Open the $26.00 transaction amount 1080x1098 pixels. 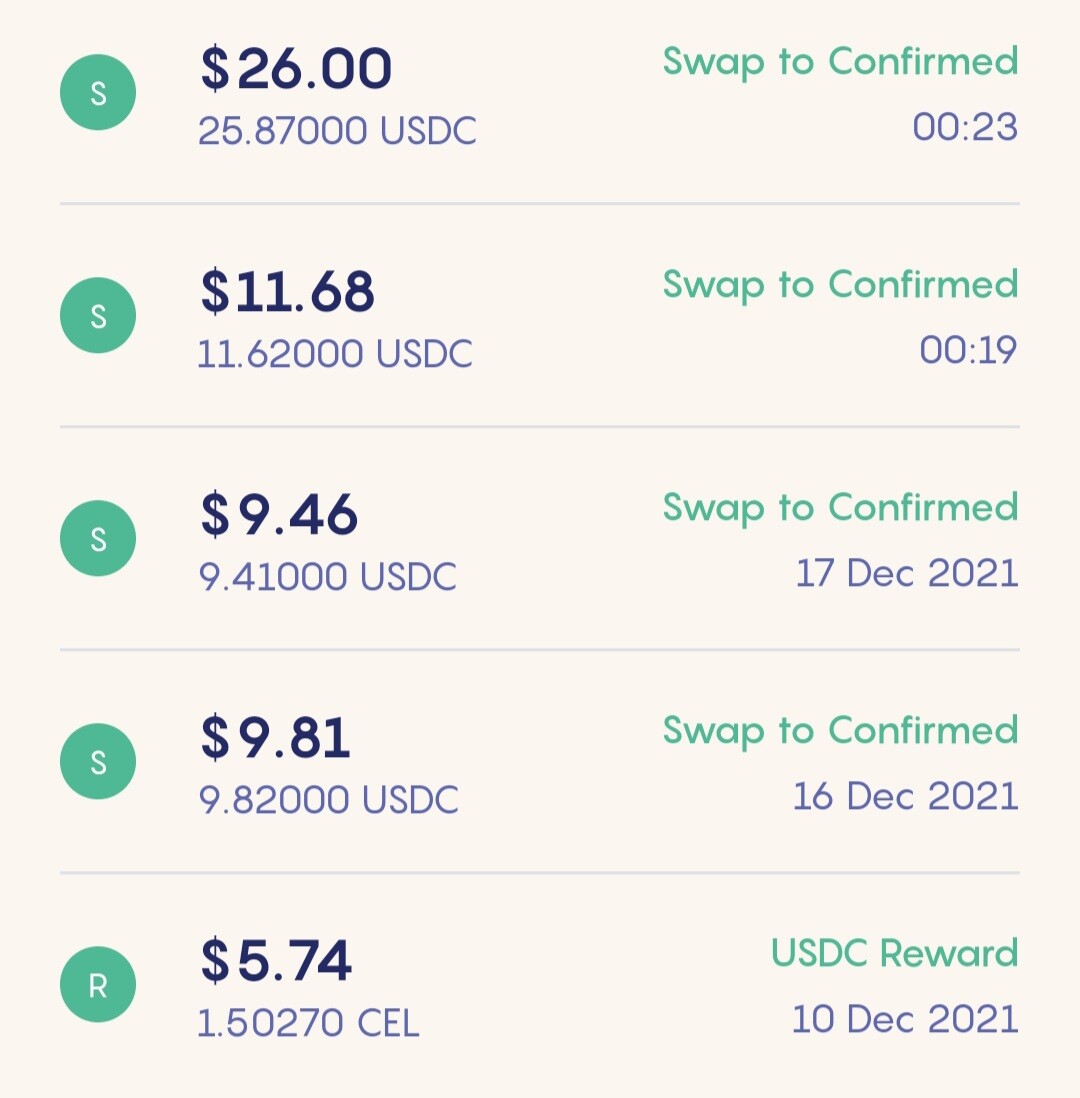click(x=296, y=69)
